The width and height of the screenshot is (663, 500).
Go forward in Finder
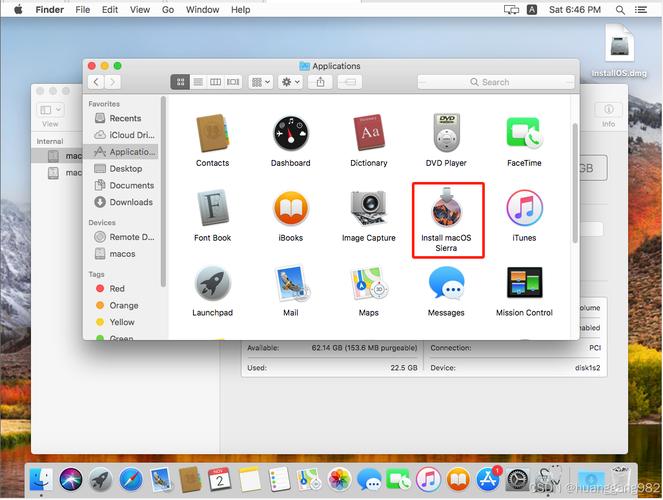[x=112, y=82]
